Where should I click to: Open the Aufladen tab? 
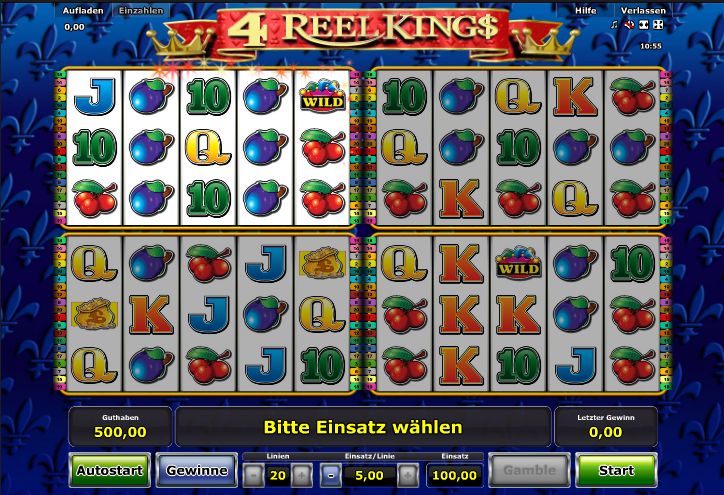[83, 10]
